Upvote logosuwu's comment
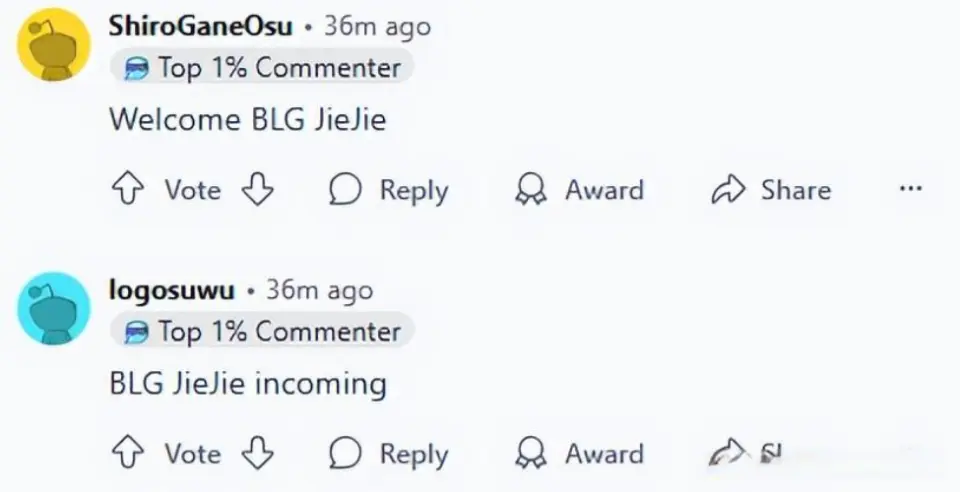Image resolution: width=960 pixels, height=492 pixels. pyautogui.click(x=127, y=453)
